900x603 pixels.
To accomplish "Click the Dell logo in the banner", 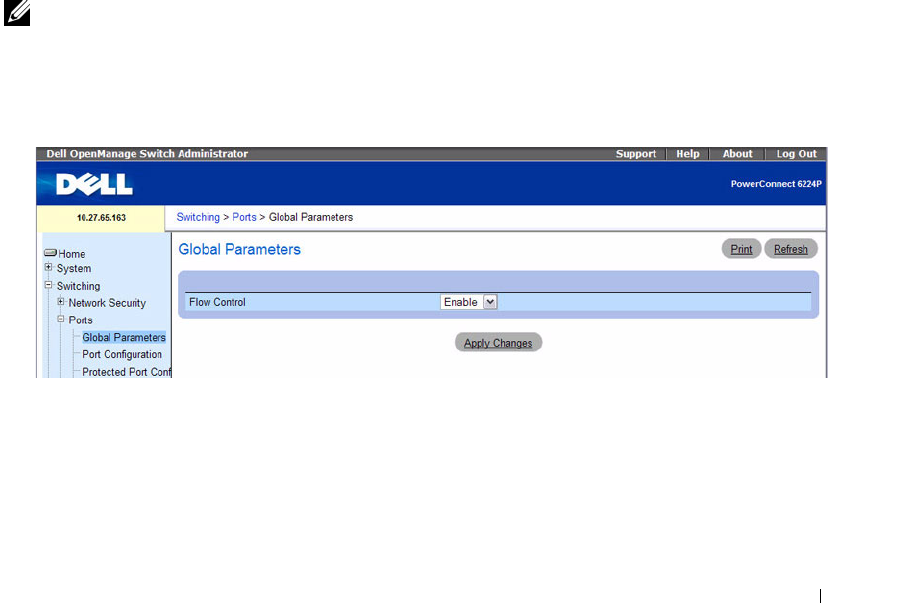I will (x=94, y=184).
